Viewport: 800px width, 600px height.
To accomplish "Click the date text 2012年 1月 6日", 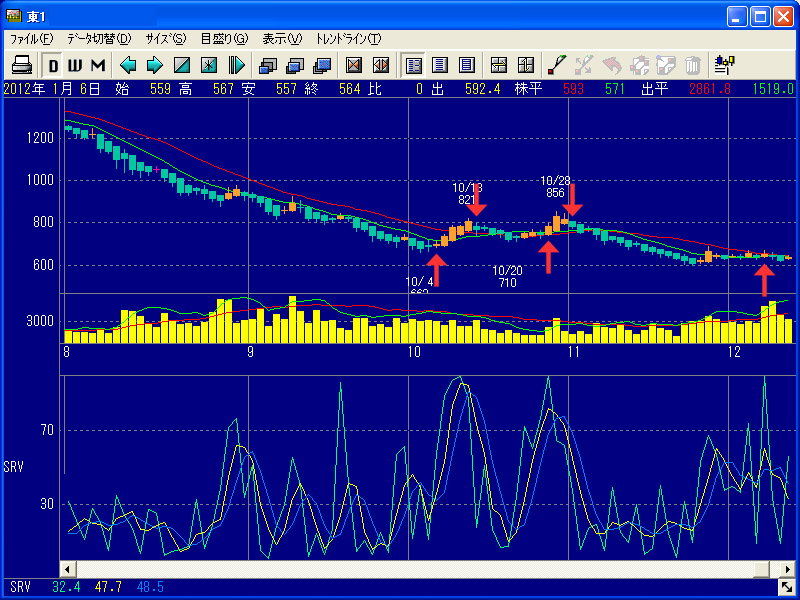I will click(52, 89).
